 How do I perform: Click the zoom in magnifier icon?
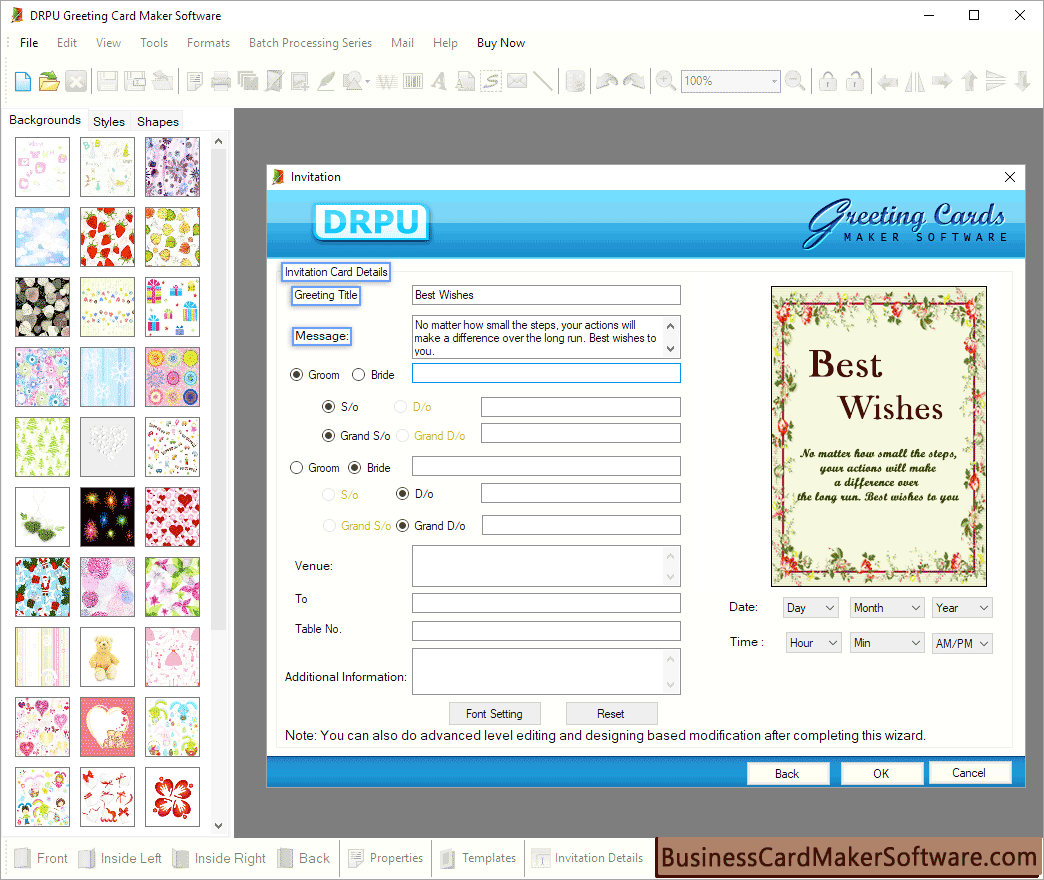665,81
